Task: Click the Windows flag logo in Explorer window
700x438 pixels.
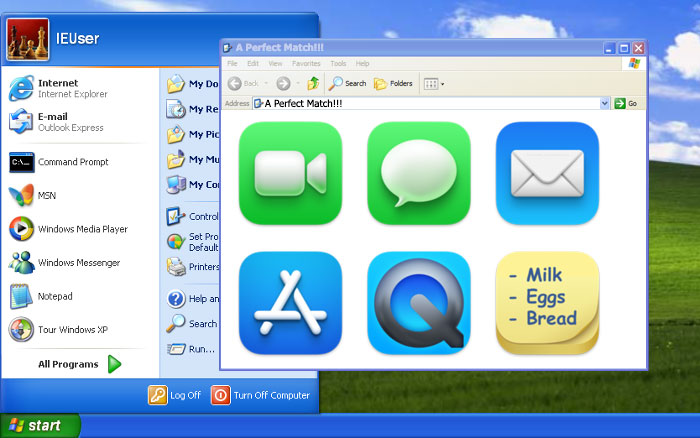Action: (634, 63)
